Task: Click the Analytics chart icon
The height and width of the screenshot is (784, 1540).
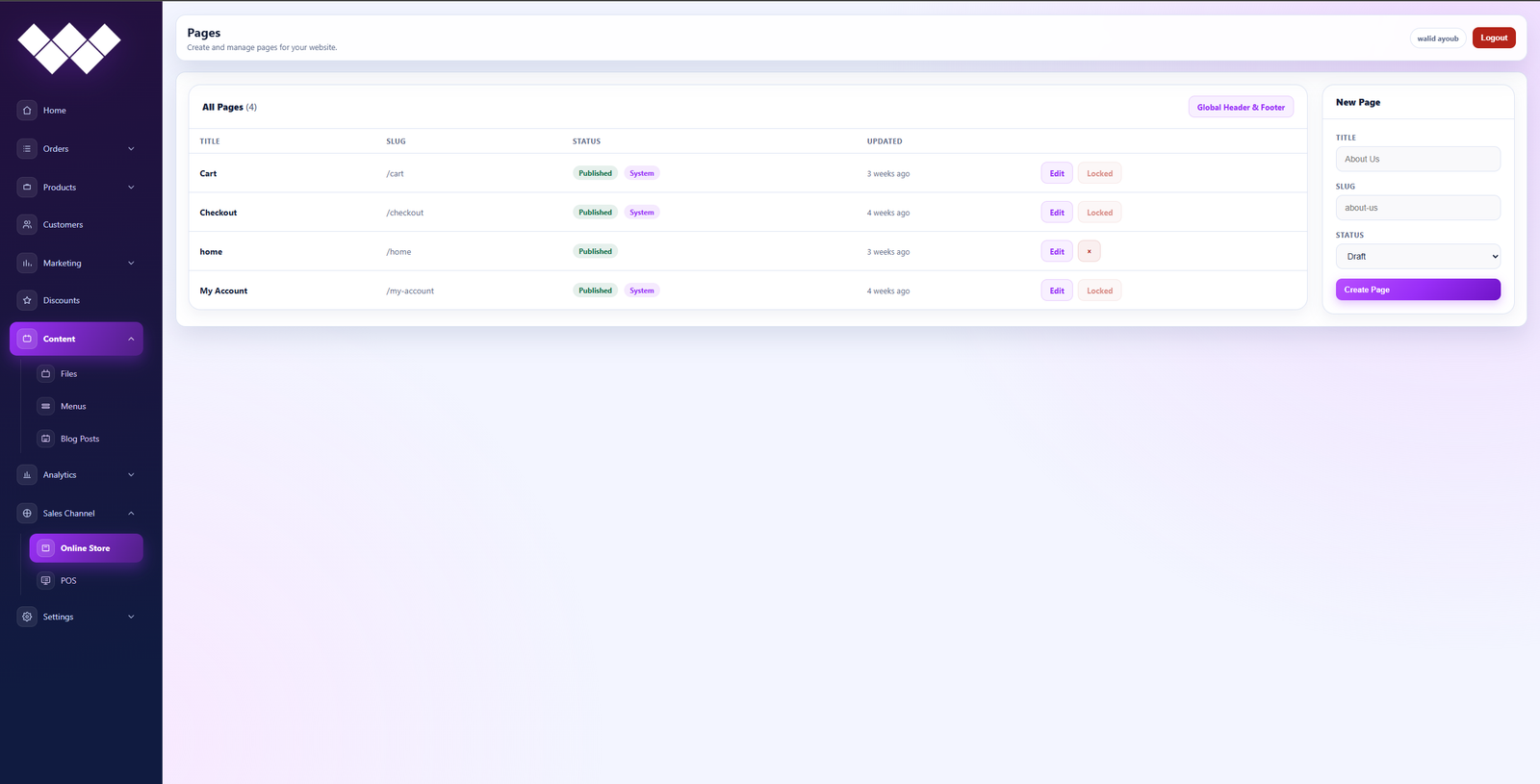Action: [27, 475]
